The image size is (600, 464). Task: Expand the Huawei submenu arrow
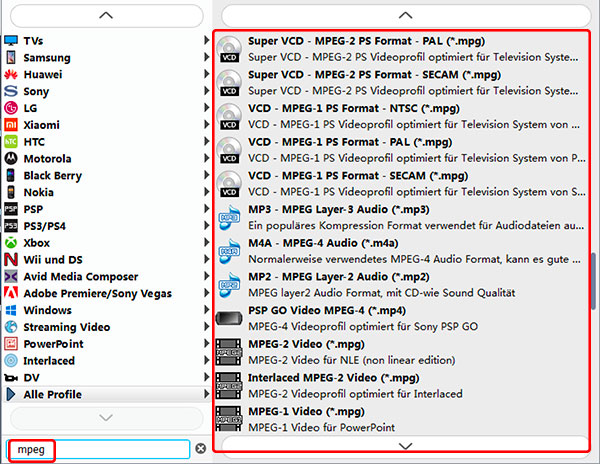206,74
